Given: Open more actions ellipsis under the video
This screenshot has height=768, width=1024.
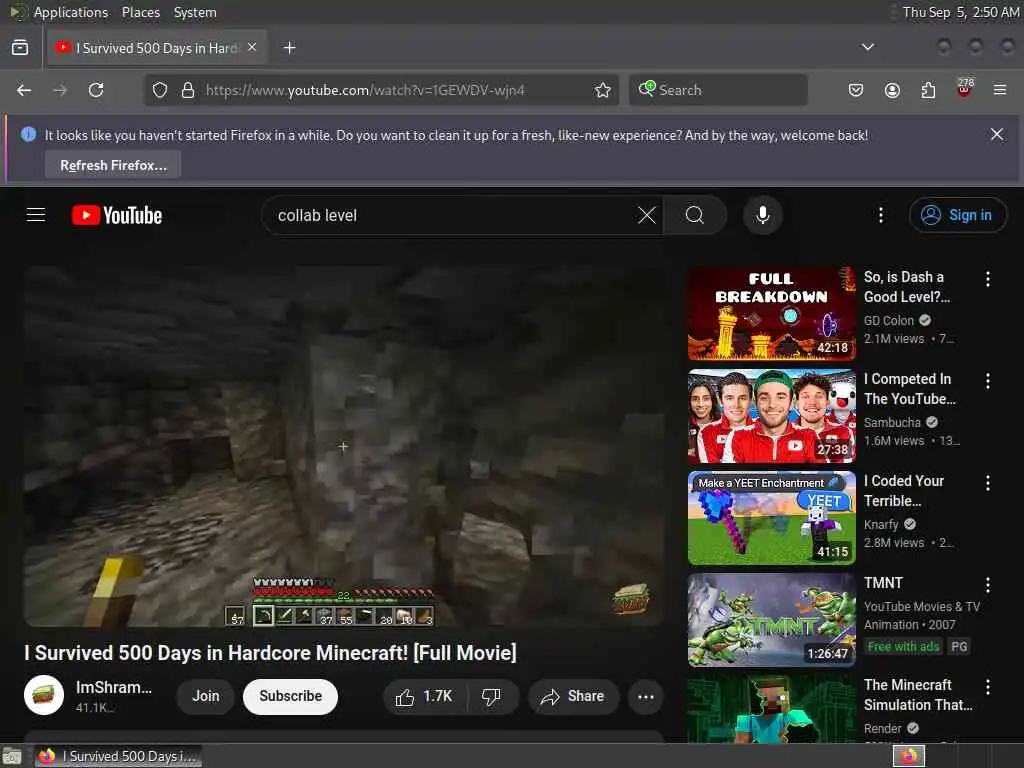Looking at the screenshot, I should pos(645,697).
